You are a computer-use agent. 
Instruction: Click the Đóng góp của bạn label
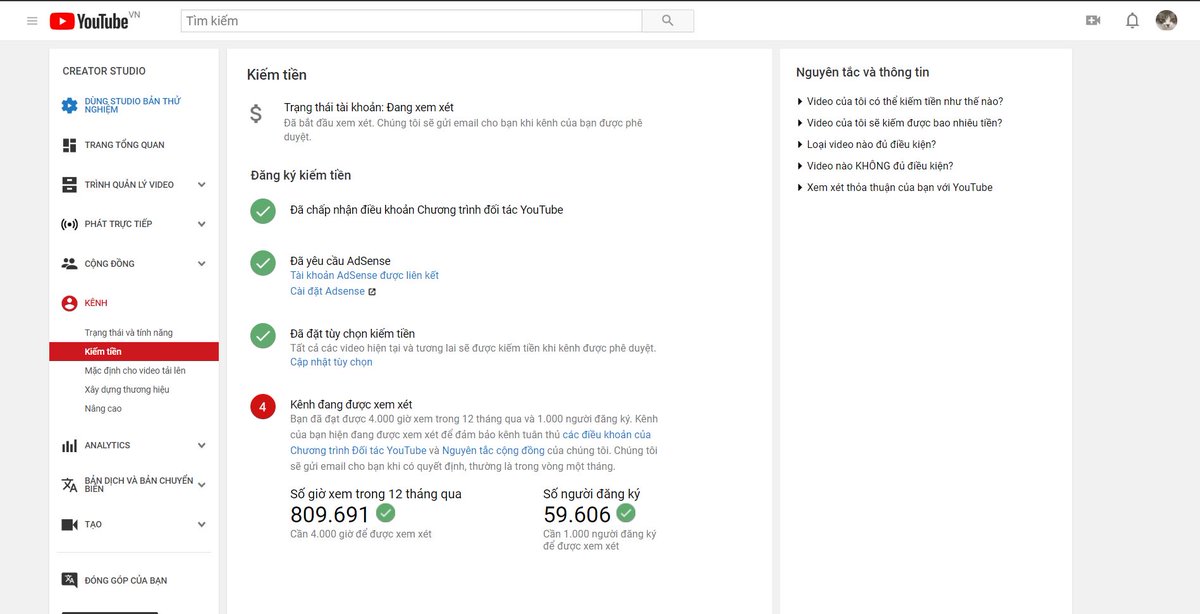pos(126,580)
